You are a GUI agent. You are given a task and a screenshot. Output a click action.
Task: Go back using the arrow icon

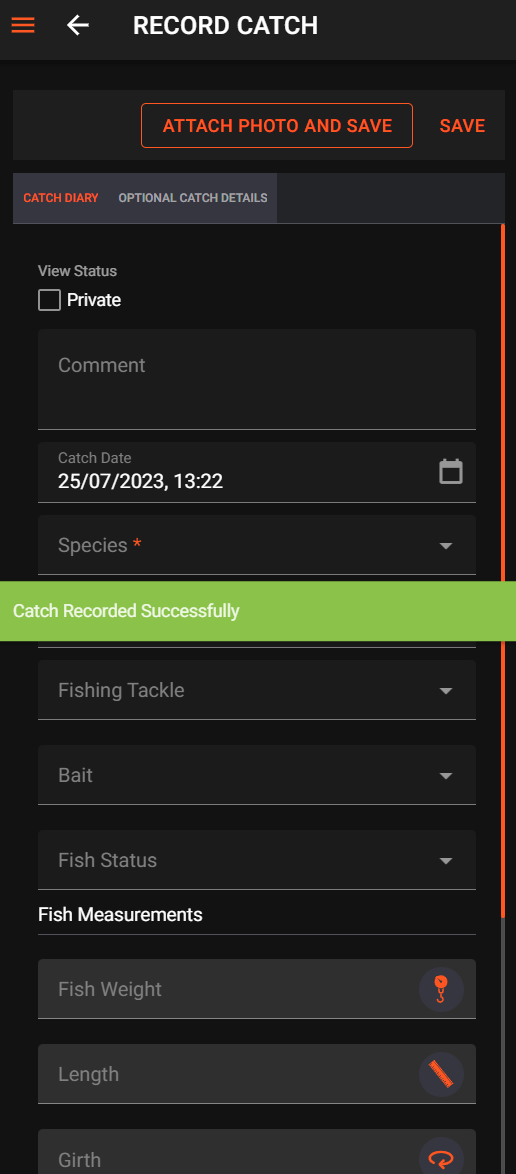click(78, 25)
